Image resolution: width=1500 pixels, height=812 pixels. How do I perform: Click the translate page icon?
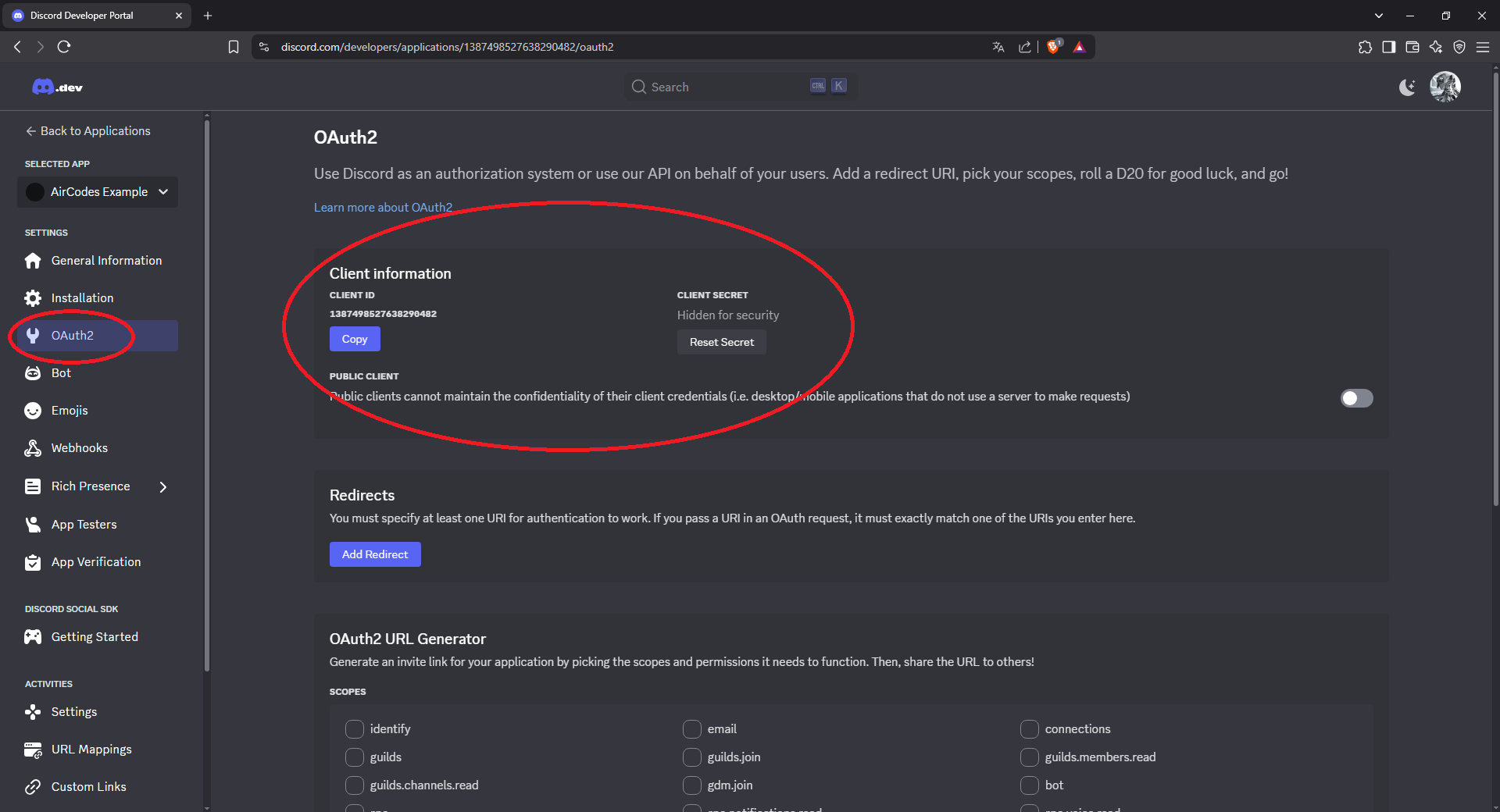click(x=998, y=47)
